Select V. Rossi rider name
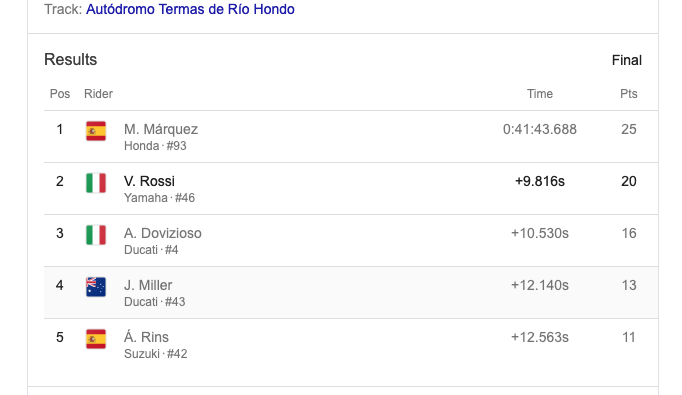 coord(149,181)
